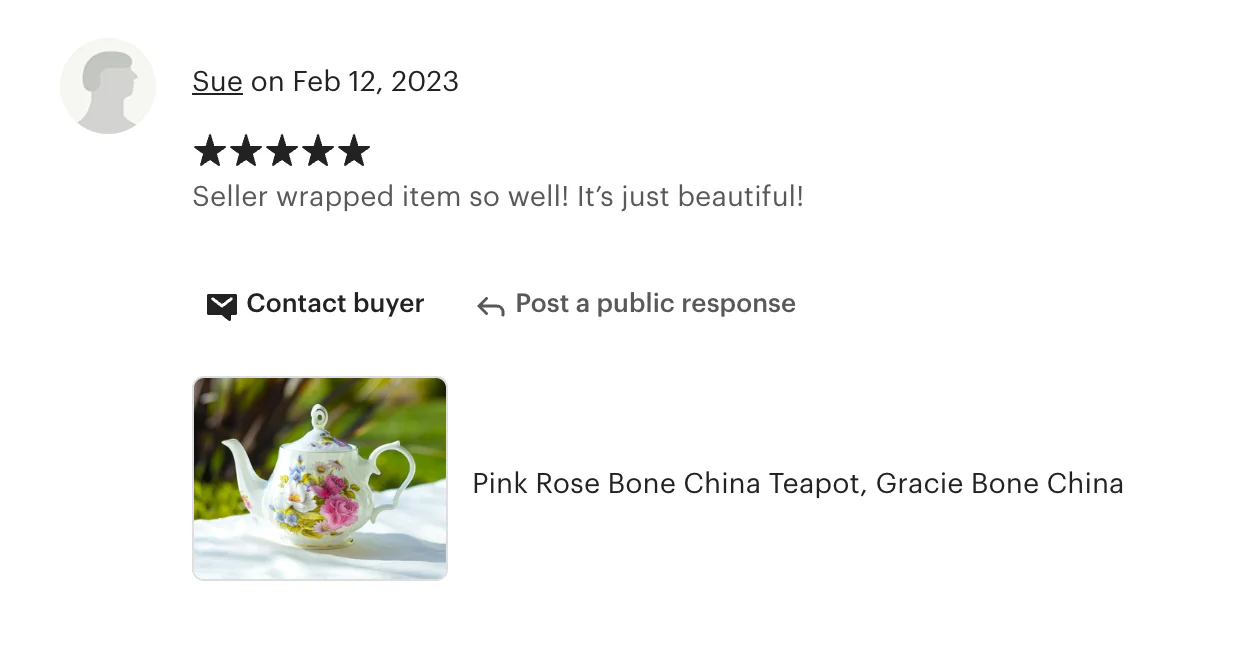Select the first star in the rating
Image resolution: width=1248 pixels, height=648 pixels.
(x=210, y=151)
